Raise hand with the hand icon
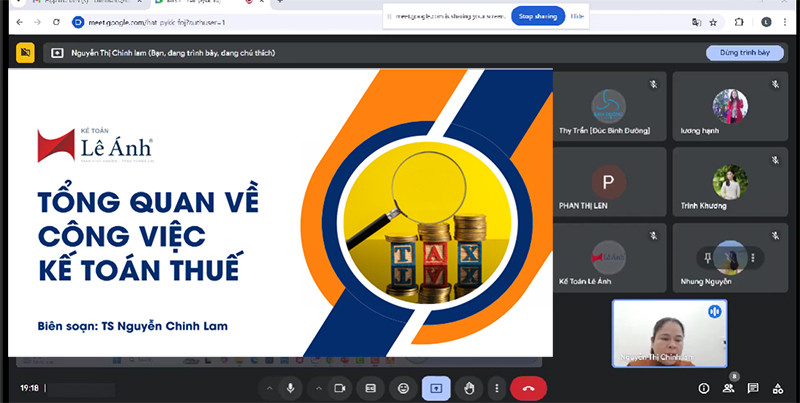This screenshot has width=800, height=403. (468, 388)
